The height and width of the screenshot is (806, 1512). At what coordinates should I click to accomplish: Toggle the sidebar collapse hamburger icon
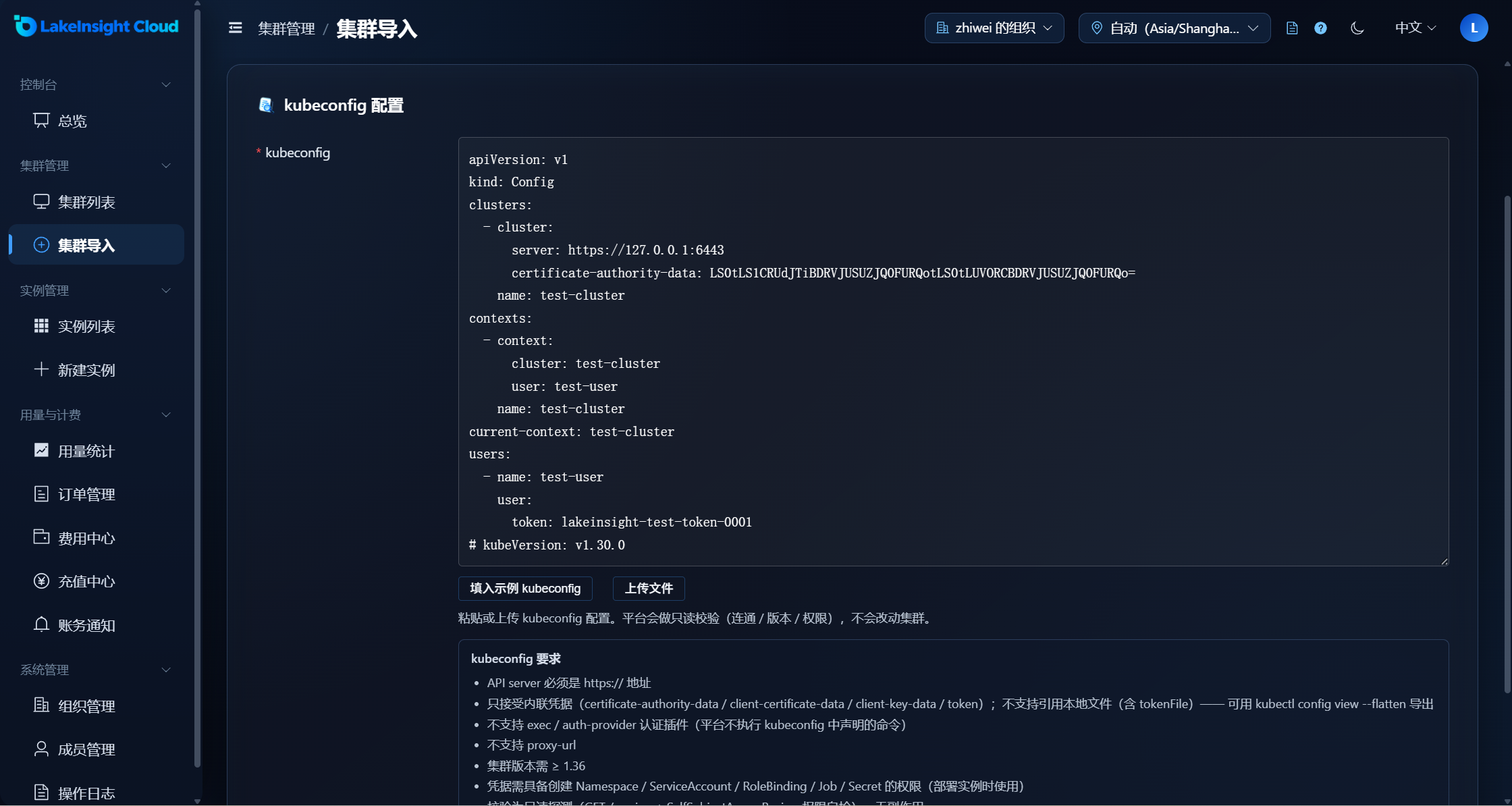click(235, 28)
